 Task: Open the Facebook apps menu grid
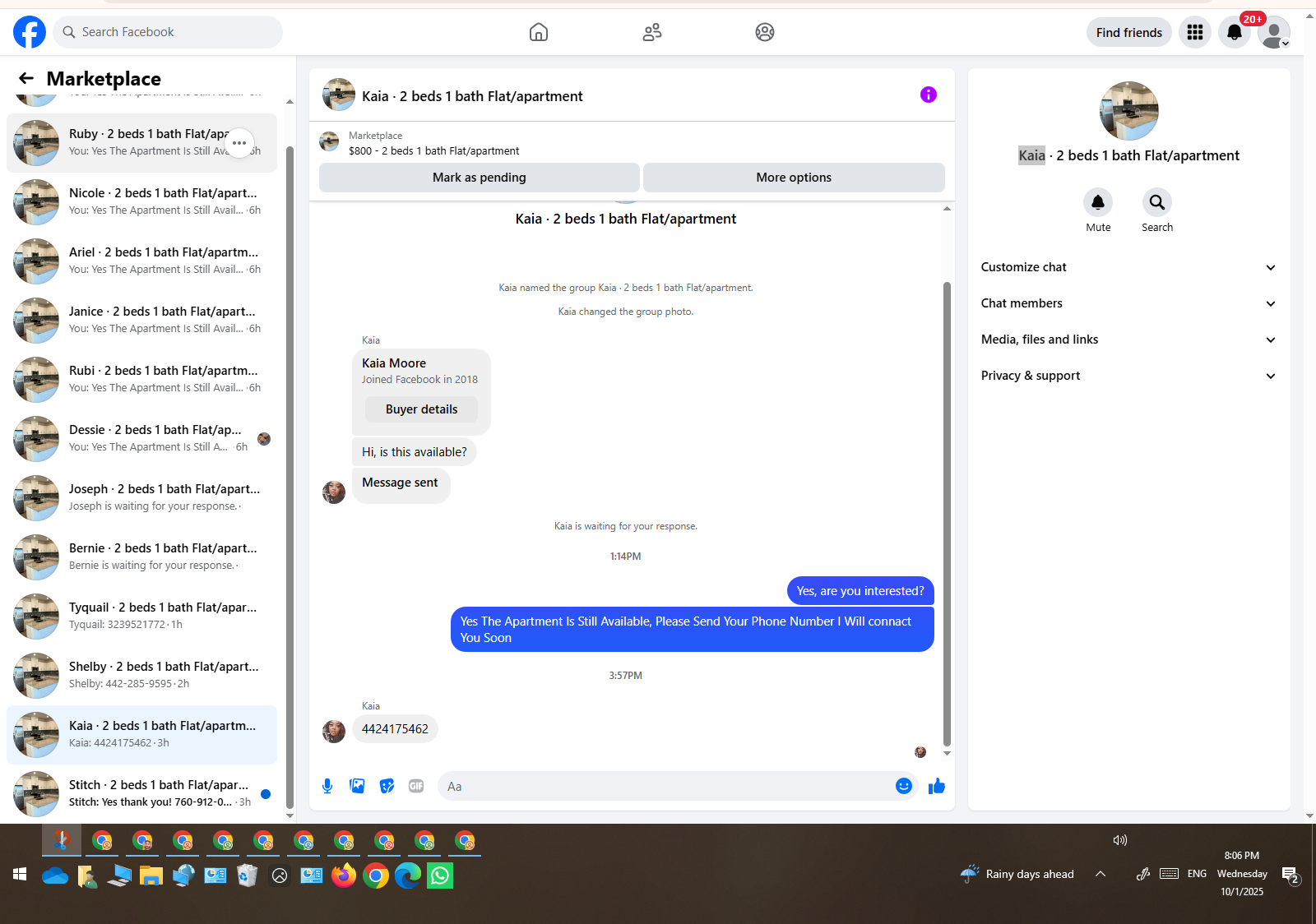click(1195, 32)
